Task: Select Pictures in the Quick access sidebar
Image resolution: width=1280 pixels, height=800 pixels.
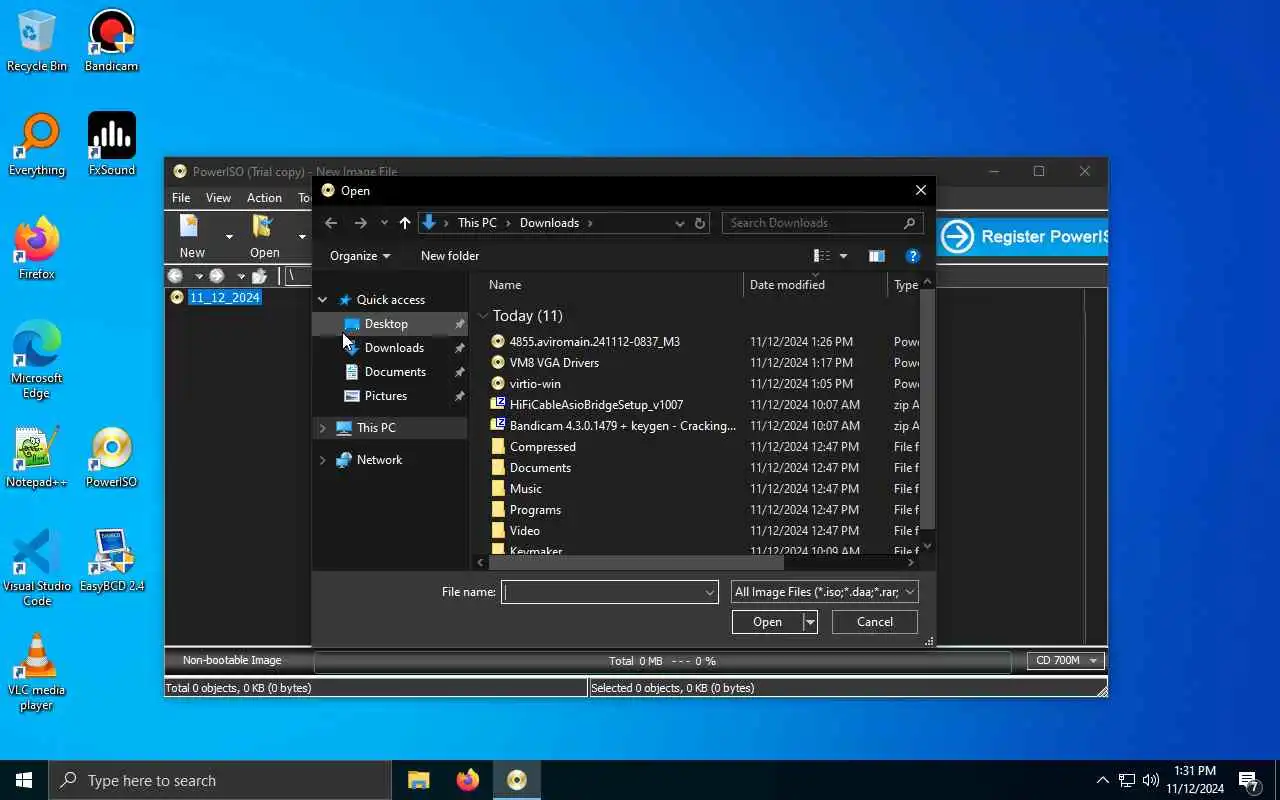Action: point(390,396)
